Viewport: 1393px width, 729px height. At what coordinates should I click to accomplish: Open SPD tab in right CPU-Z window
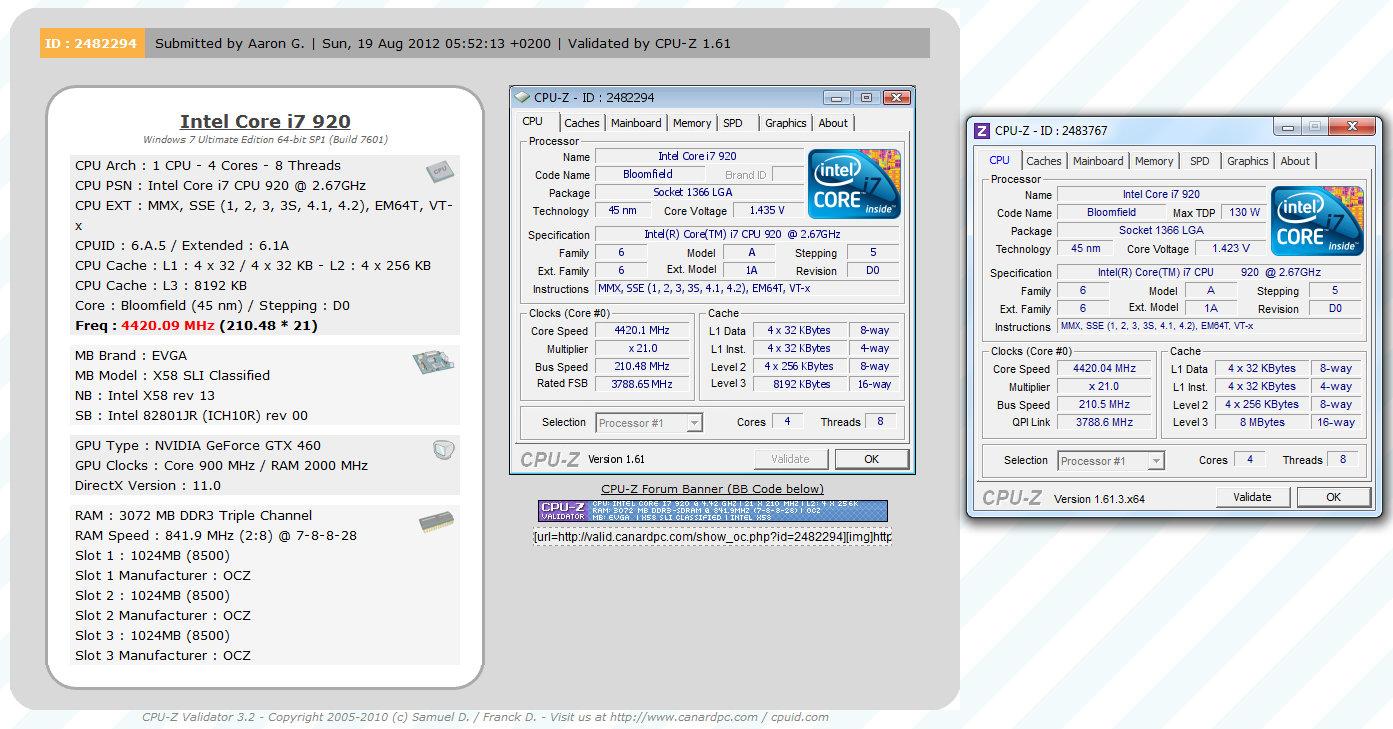coord(1200,161)
